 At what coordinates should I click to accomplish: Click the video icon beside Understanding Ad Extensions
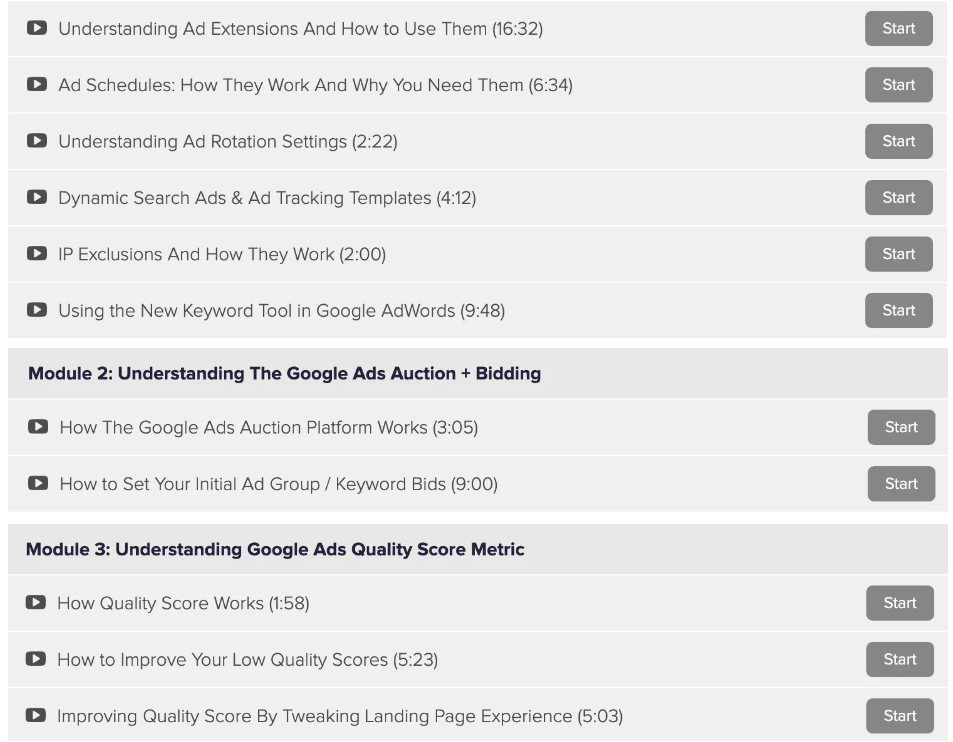[x=37, y=28]
